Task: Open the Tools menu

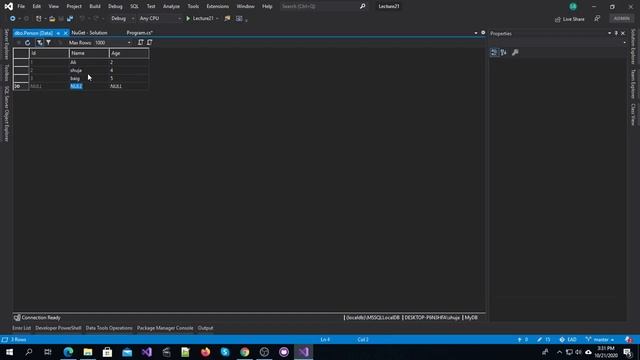Action: [x=193, y=6]
